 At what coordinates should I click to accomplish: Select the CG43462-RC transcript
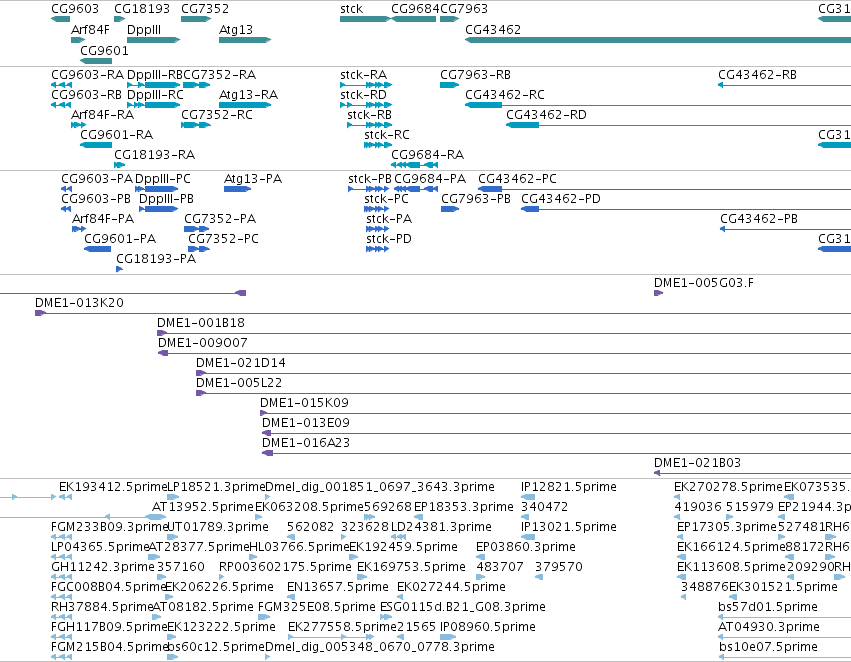point(658,105)
